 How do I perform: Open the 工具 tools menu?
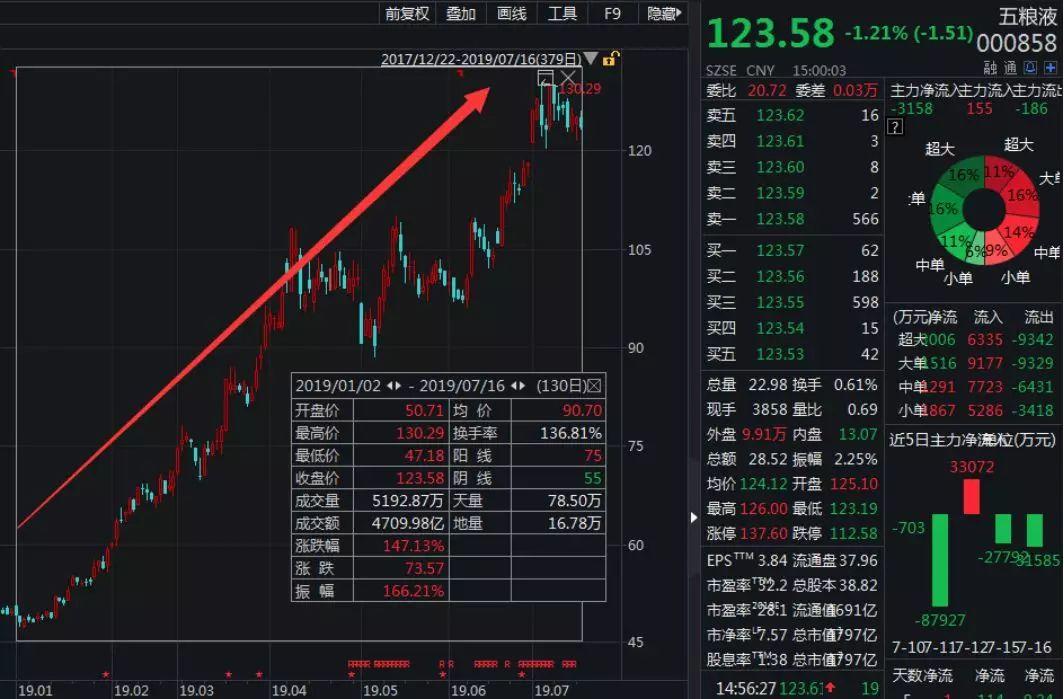click(x=563, y=14)
